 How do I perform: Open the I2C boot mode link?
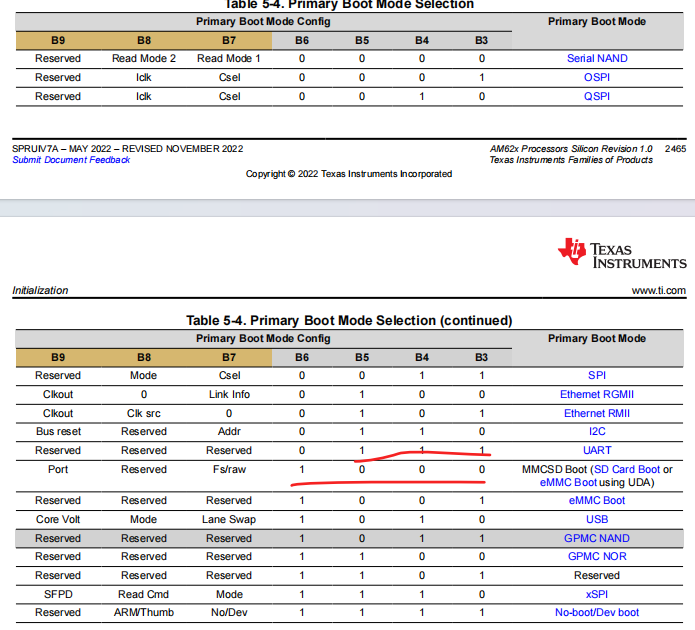pos(597,432)
